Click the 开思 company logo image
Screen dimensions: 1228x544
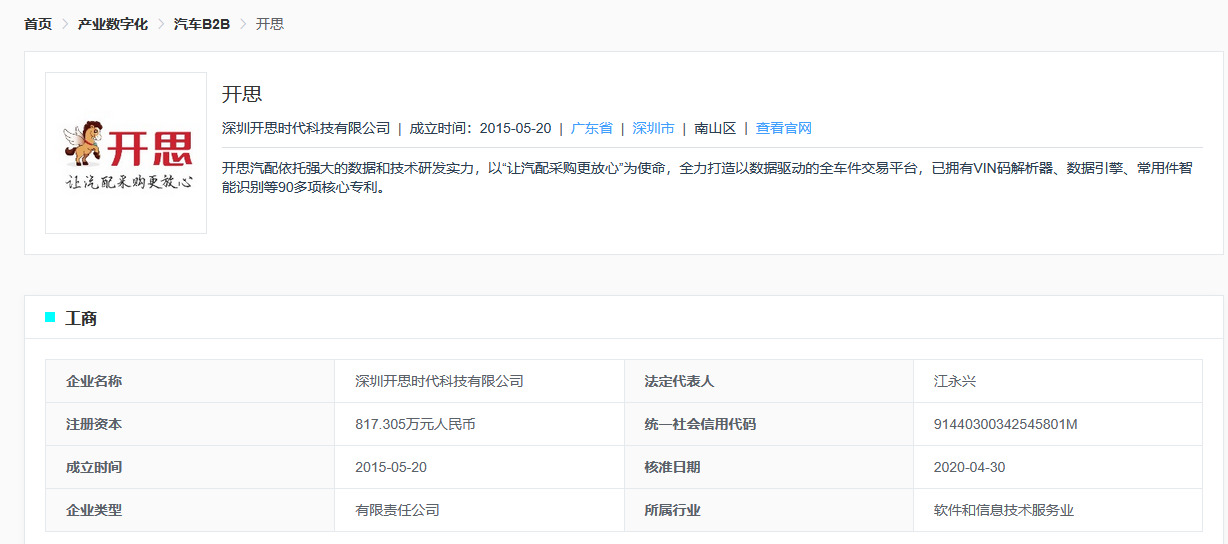(126, 153)
